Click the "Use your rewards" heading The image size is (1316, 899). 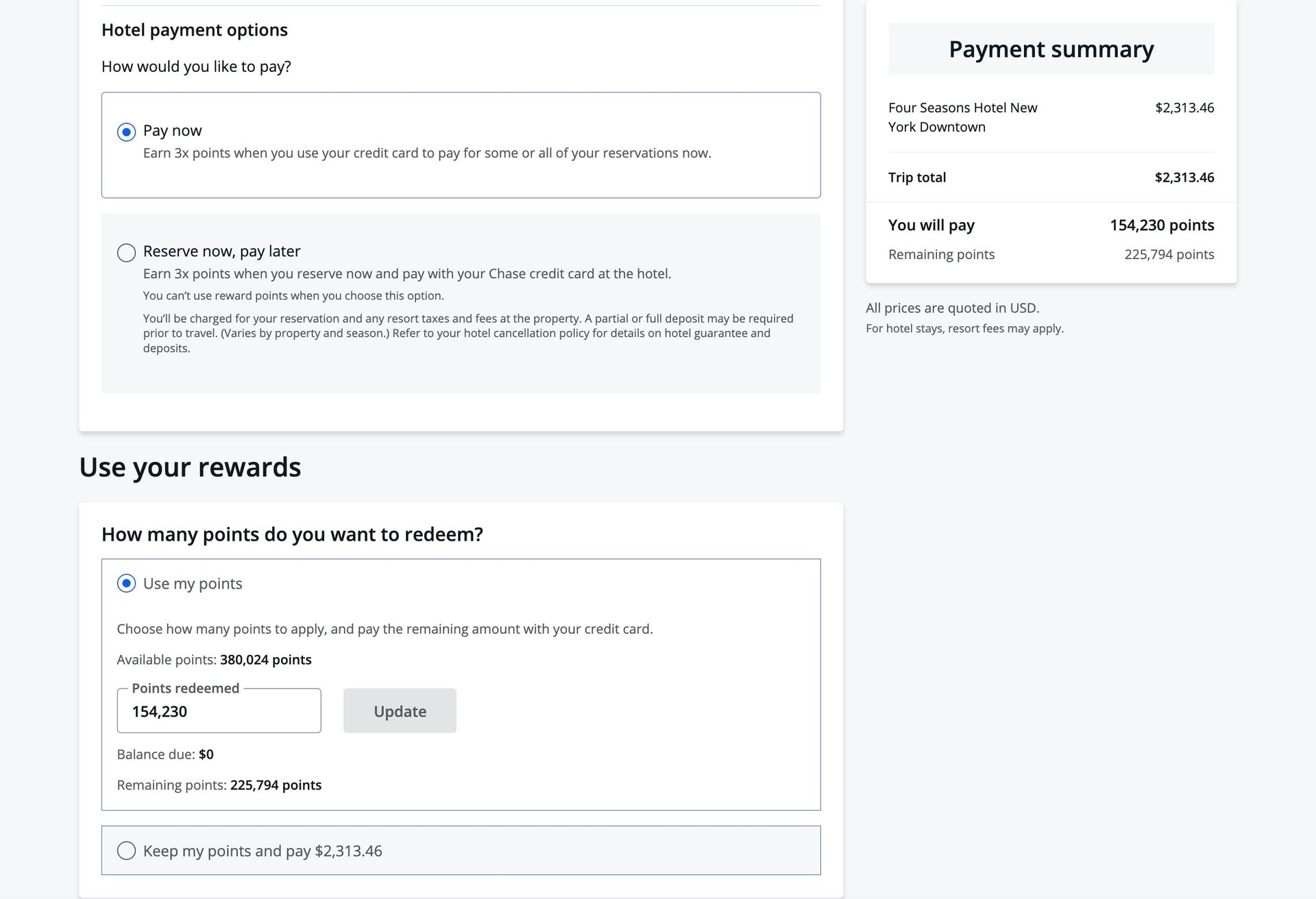(x=190, y=467)
